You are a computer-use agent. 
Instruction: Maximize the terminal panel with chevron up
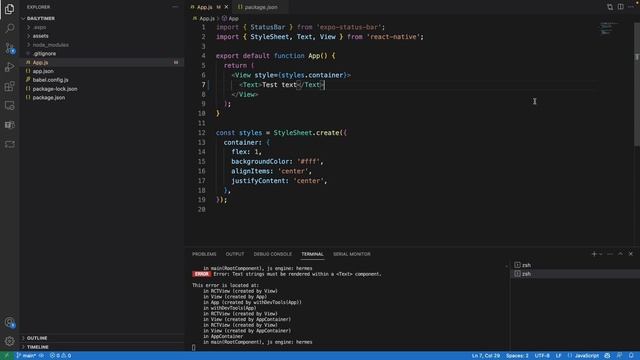click(620, 254)
